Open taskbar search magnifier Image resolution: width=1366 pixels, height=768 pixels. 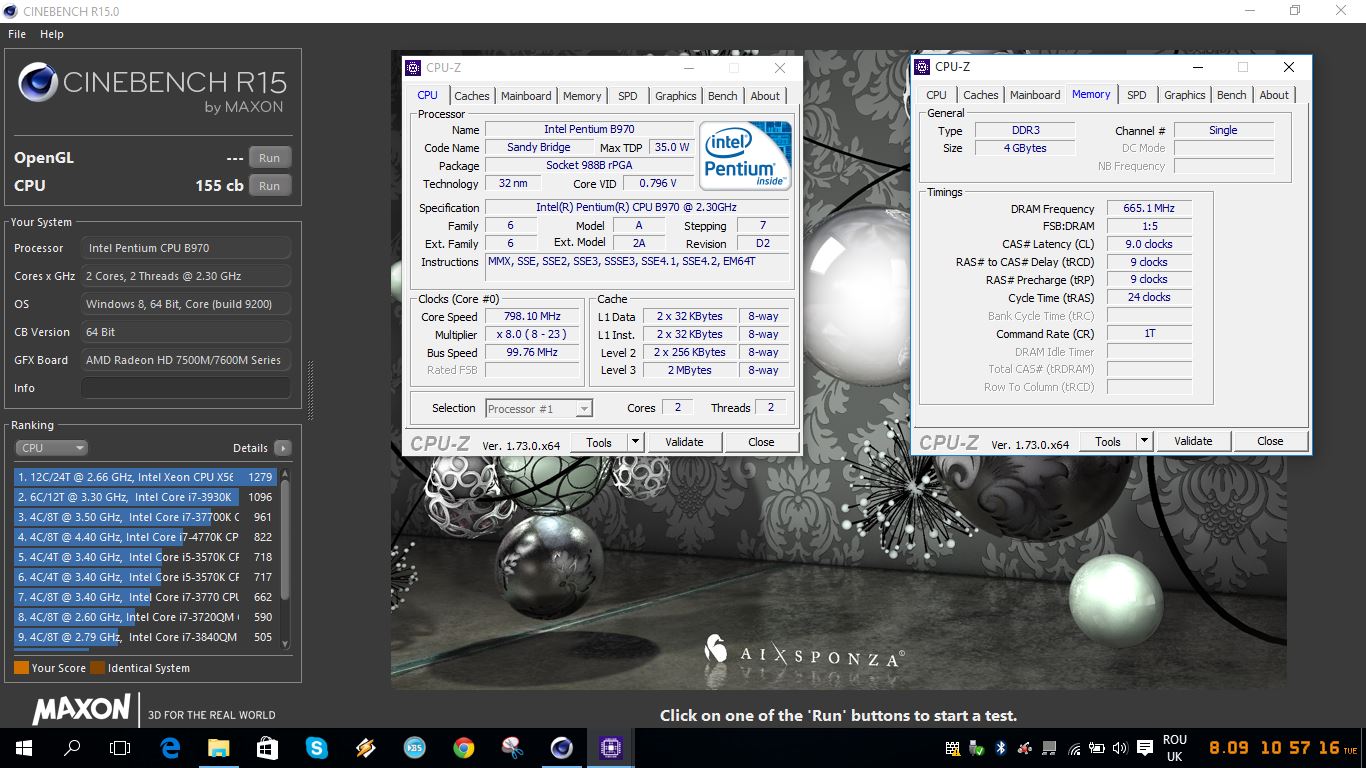click(72, 747)
